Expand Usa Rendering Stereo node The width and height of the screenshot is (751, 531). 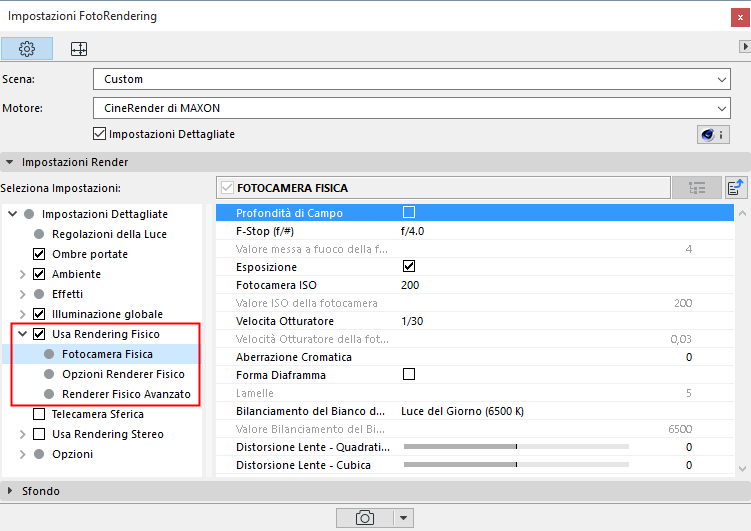(x=22, y=434)
